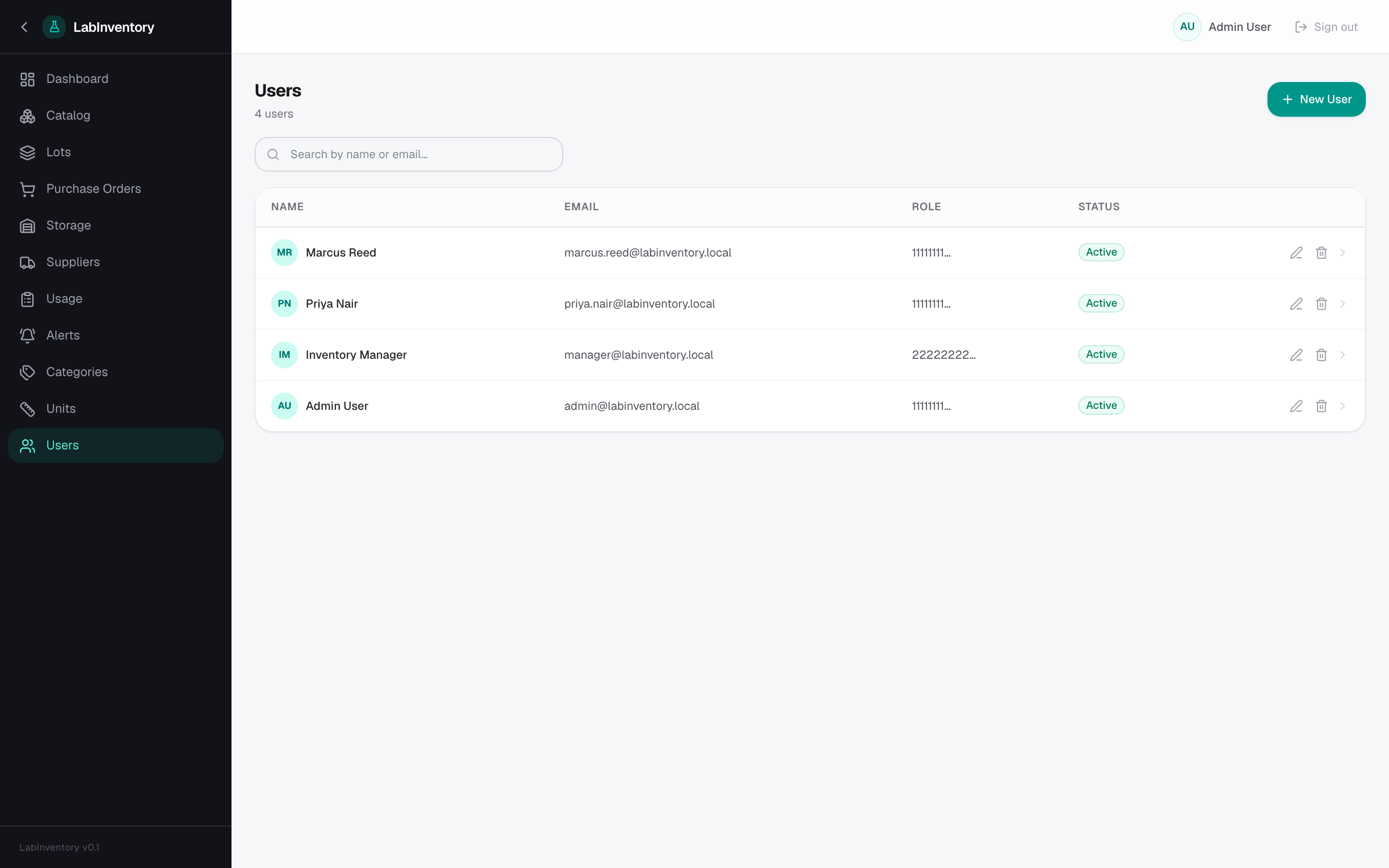Open Lots layers icon in sidebar
The width and height of the screenshot is (1389, 868).
click(27, 153)
